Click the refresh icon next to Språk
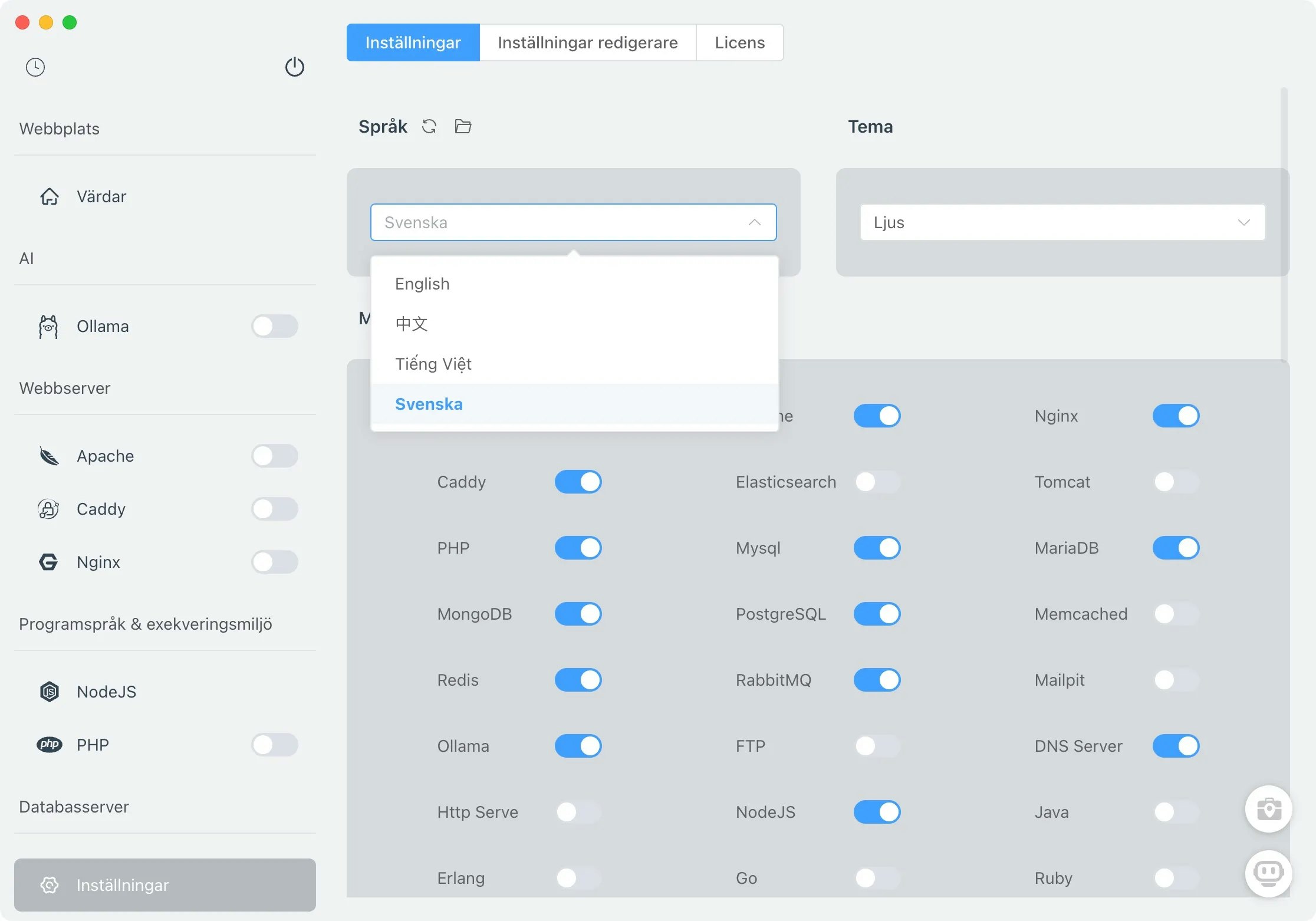 click(x=429, y=126)
